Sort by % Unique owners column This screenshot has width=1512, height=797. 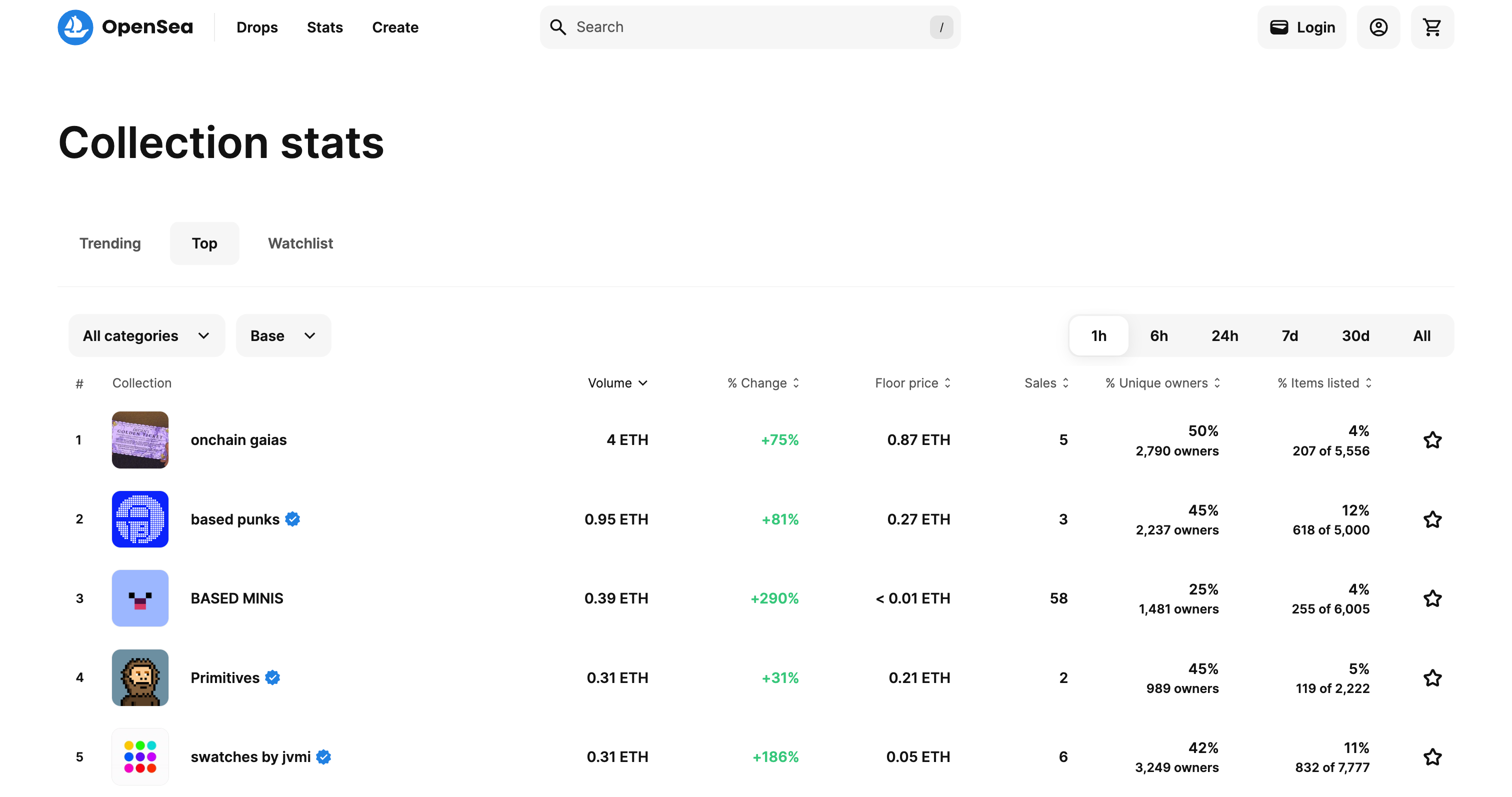(x=1163, y=383)
